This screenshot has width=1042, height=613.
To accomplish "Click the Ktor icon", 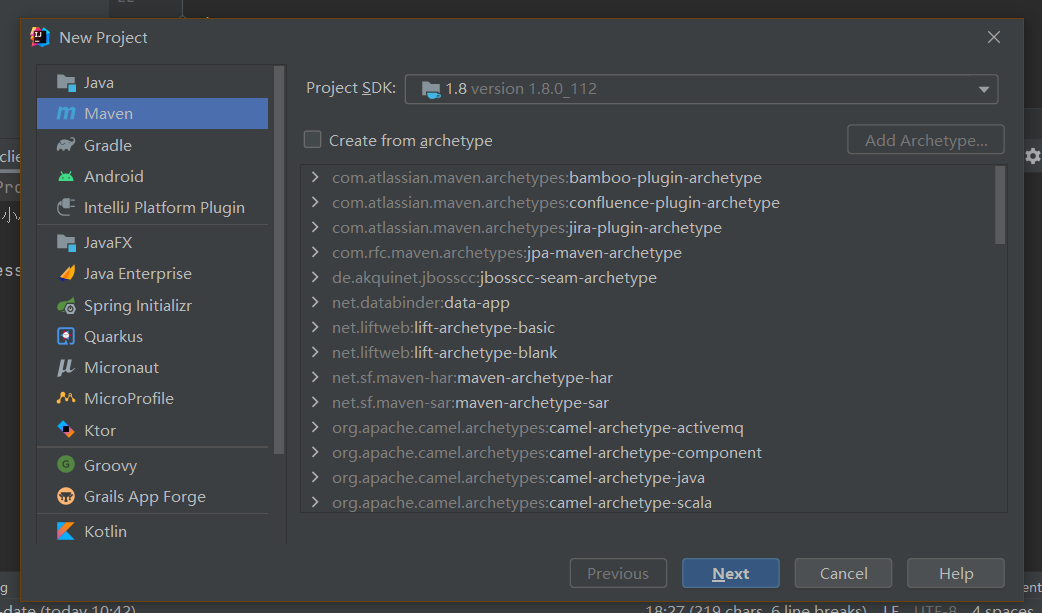I will (66, 429).
